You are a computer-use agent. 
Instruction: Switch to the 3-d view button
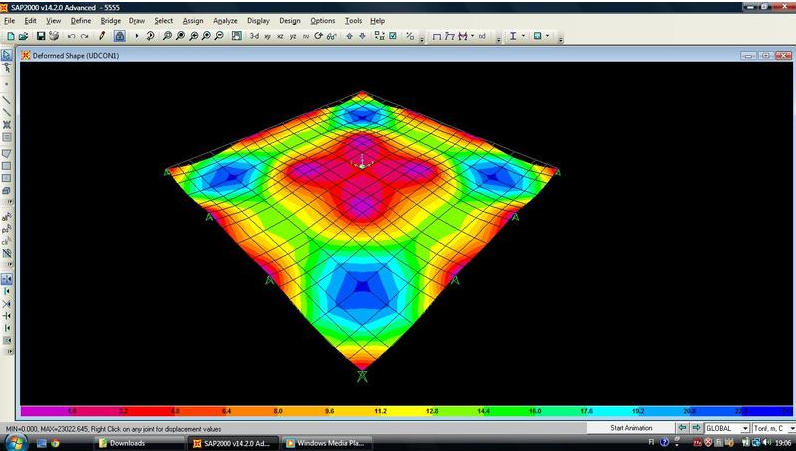click(x=254, y=36)
